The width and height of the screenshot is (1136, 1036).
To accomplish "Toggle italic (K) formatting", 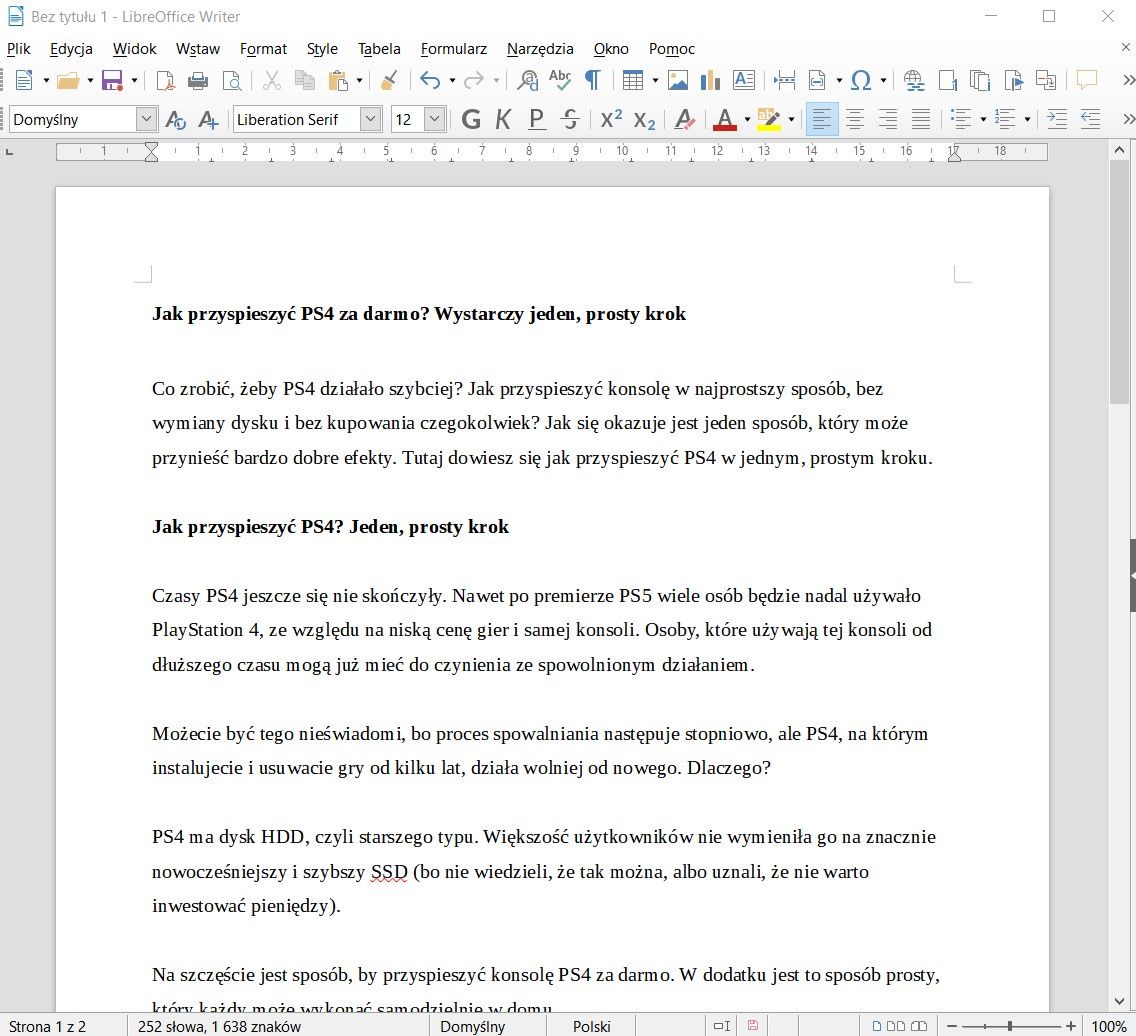I will tap(503, 120).
